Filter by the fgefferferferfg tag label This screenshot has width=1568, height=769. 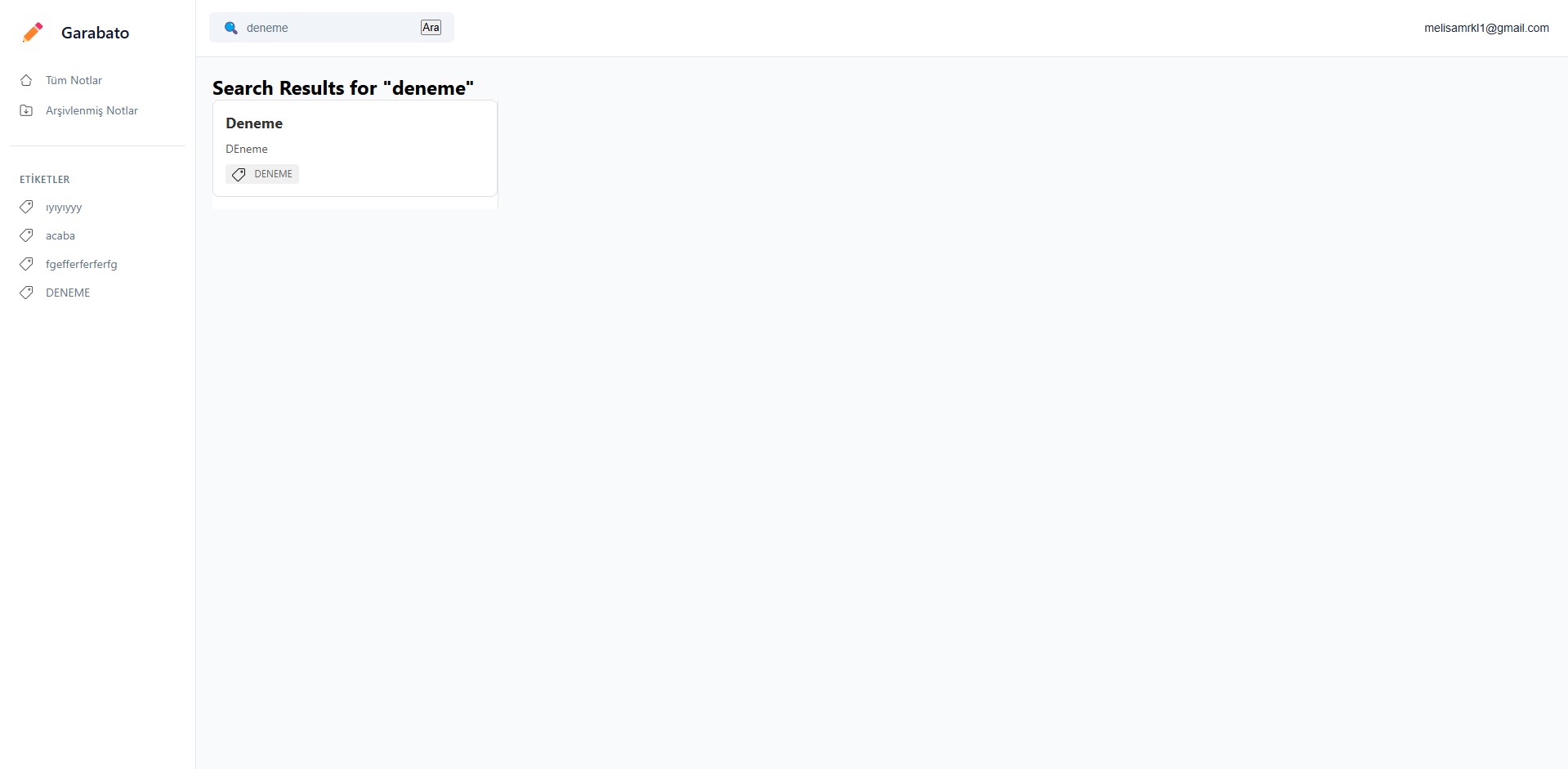(x=82, y=264)
